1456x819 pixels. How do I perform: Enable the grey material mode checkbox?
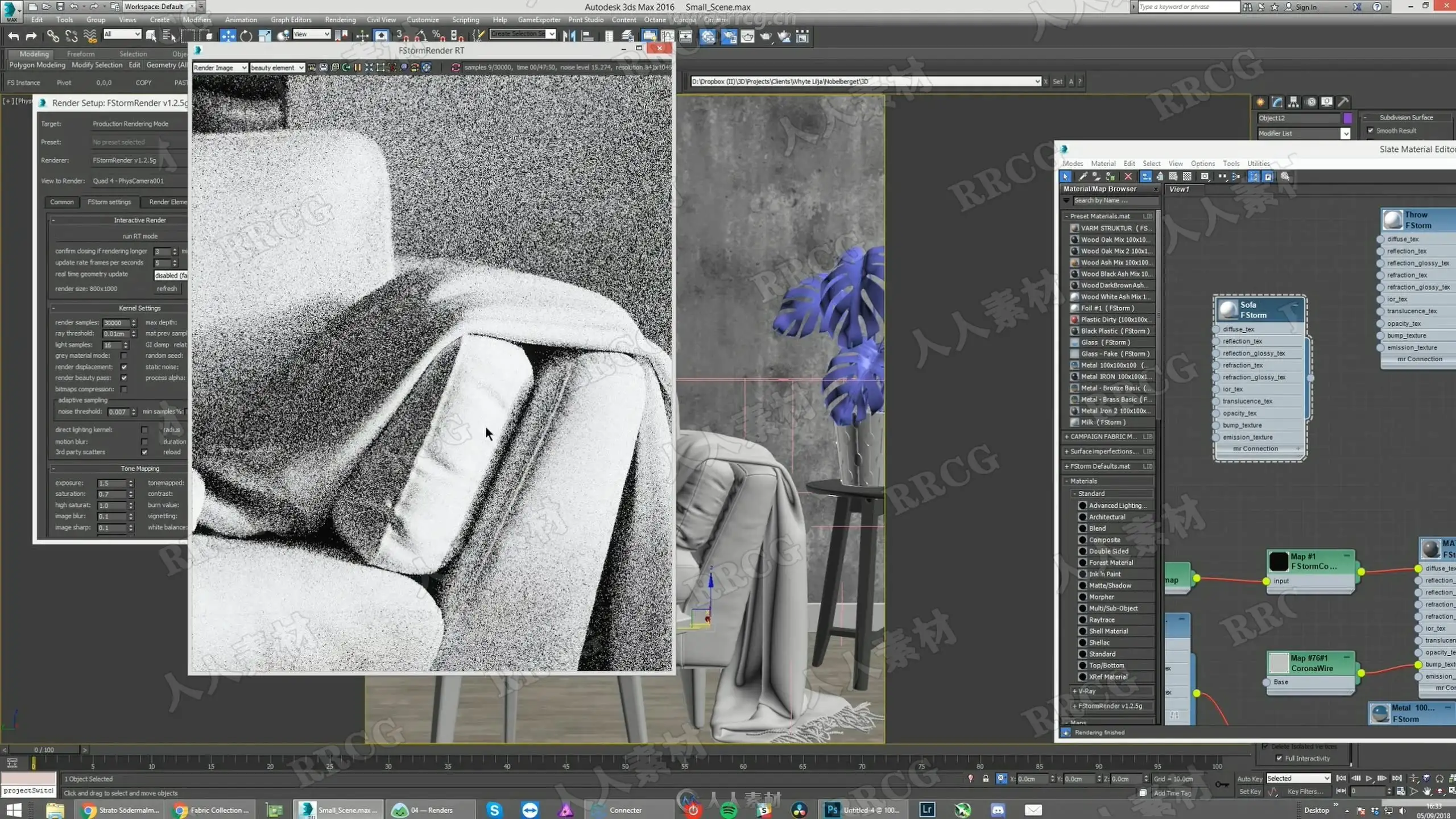[x=124, y=355]
